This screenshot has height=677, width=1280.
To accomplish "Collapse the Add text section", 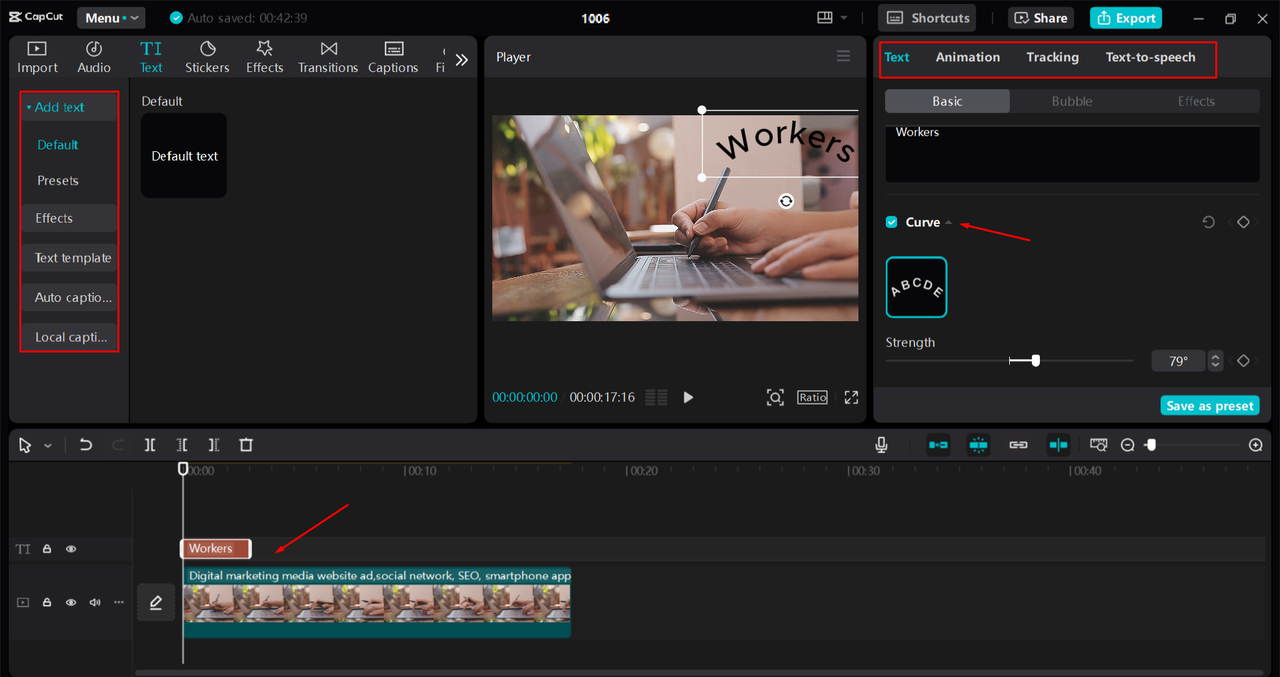I will click(29, 107).
